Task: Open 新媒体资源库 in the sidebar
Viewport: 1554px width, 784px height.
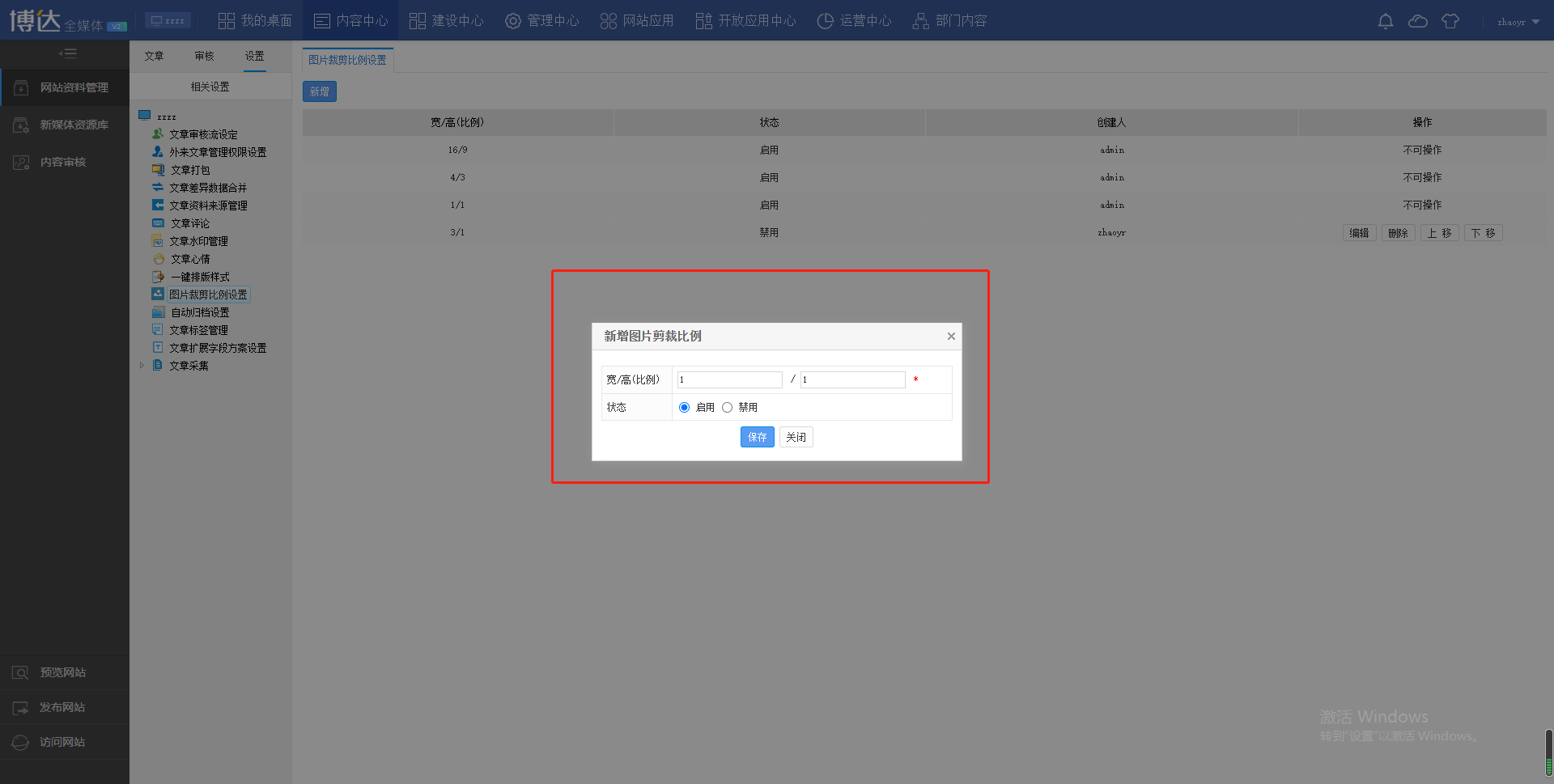Action: click(65, 125)
